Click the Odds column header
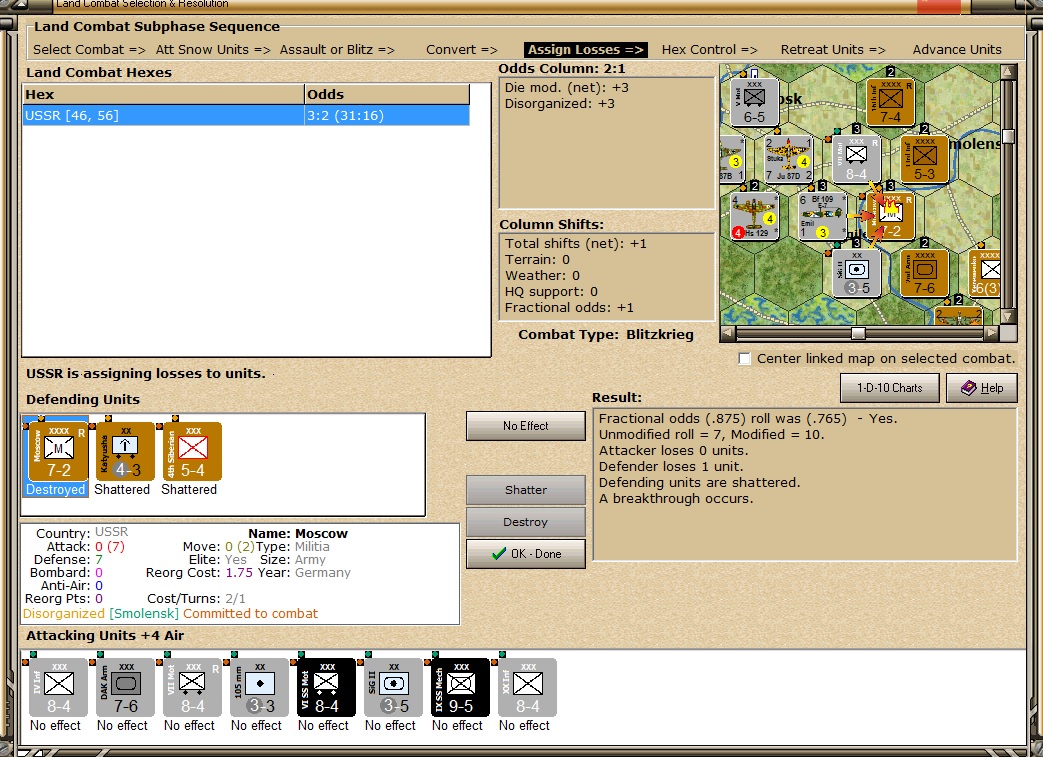The height and width of the screenshot is (757, 1043). coord(387,94)
